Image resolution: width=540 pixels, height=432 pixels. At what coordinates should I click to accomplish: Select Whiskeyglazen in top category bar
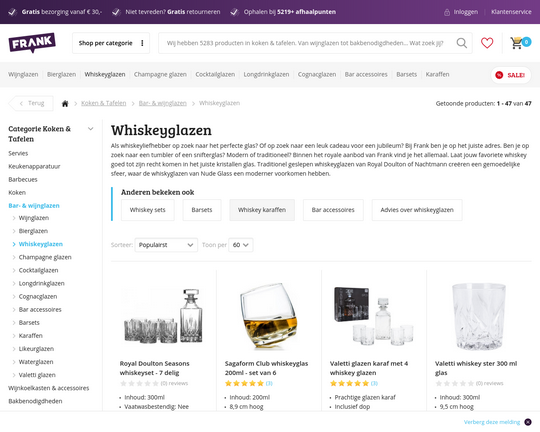pos(105,74)
